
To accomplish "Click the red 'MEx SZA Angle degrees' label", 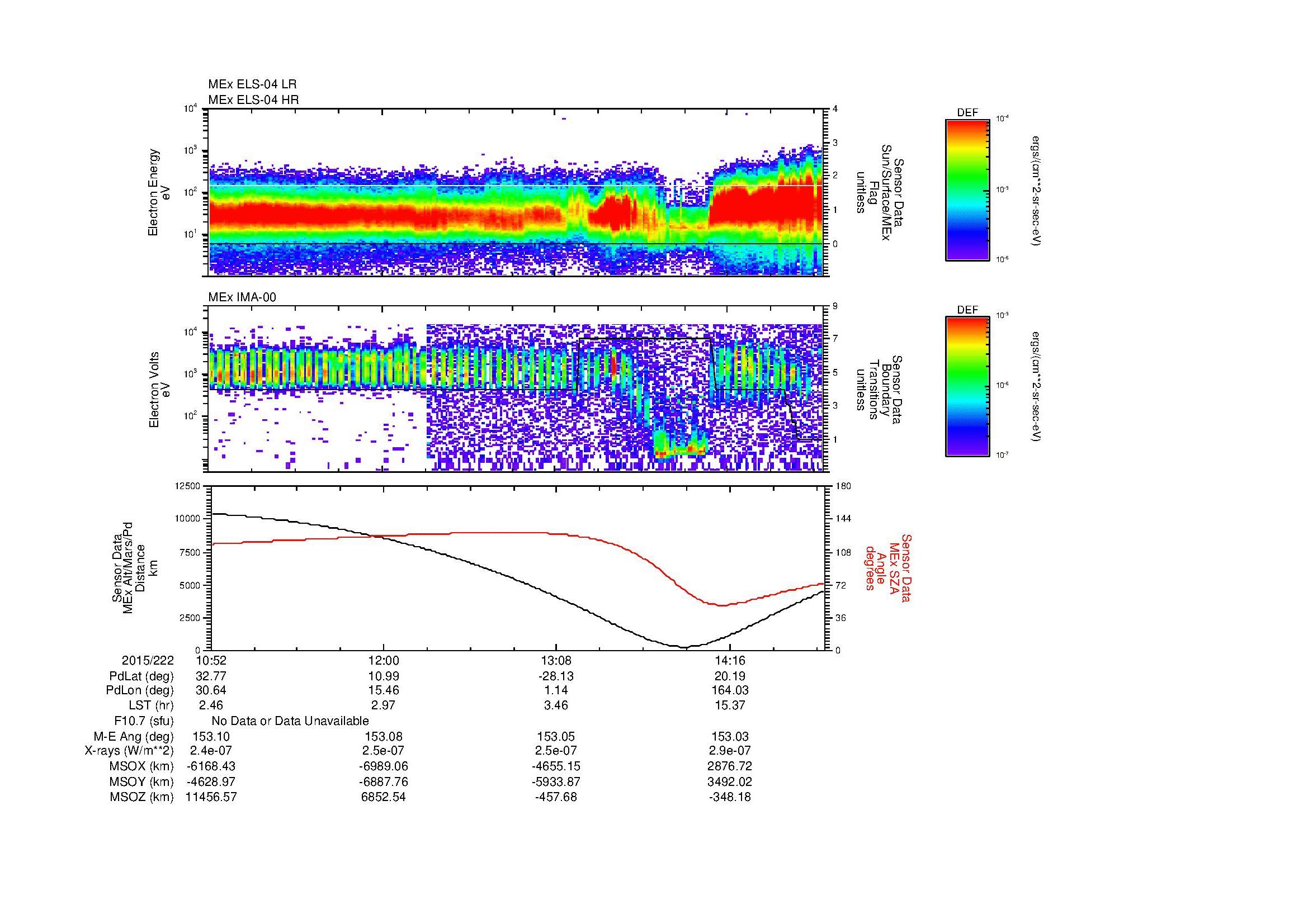I will click(x=888, y=568).
